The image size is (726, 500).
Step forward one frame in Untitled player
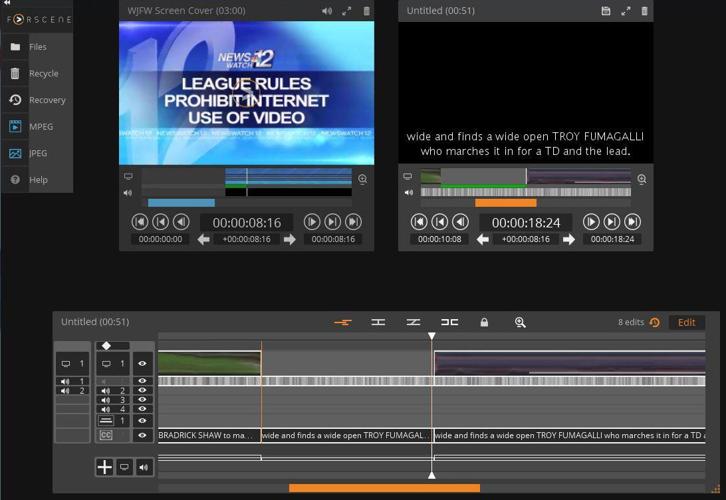[x=612, y=222]
